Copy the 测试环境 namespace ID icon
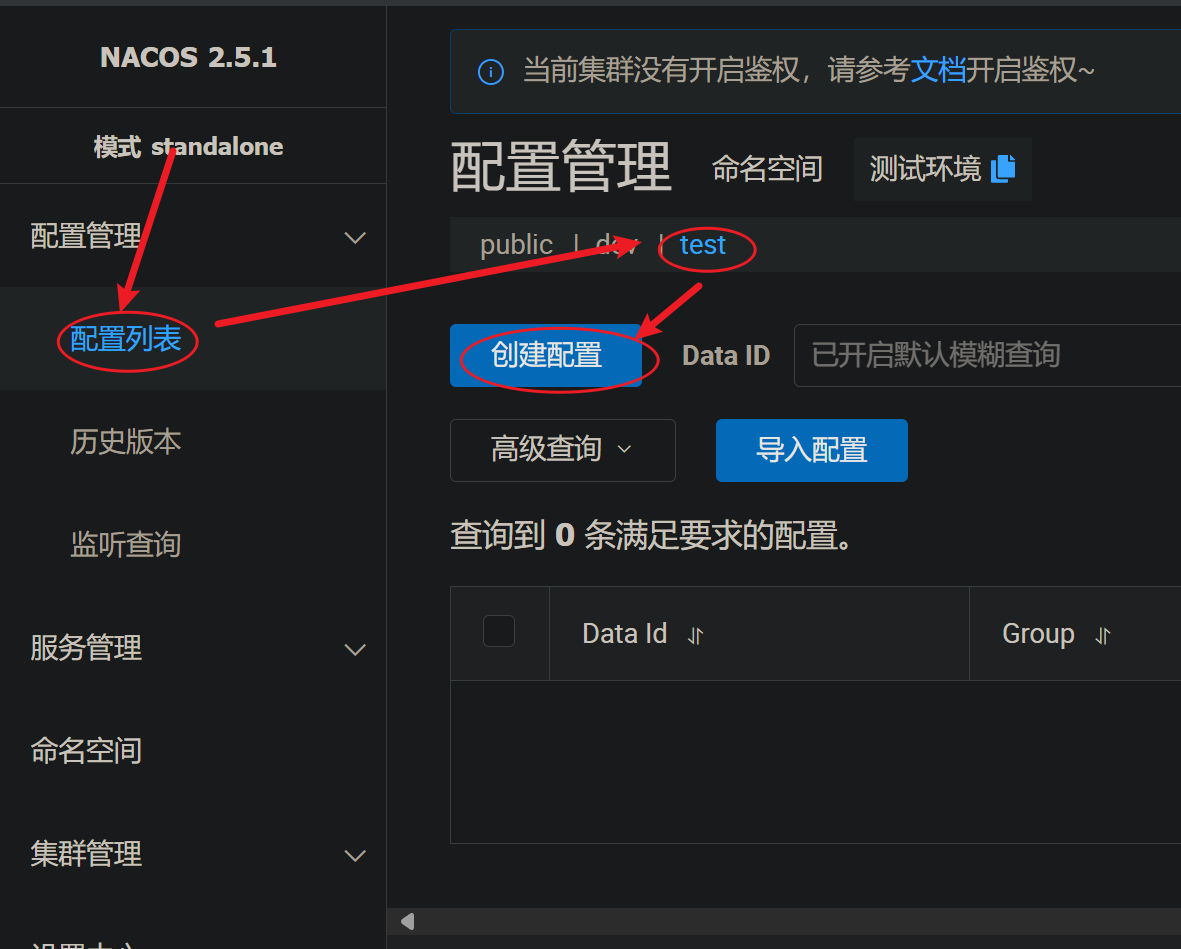 coord(1002,169)
